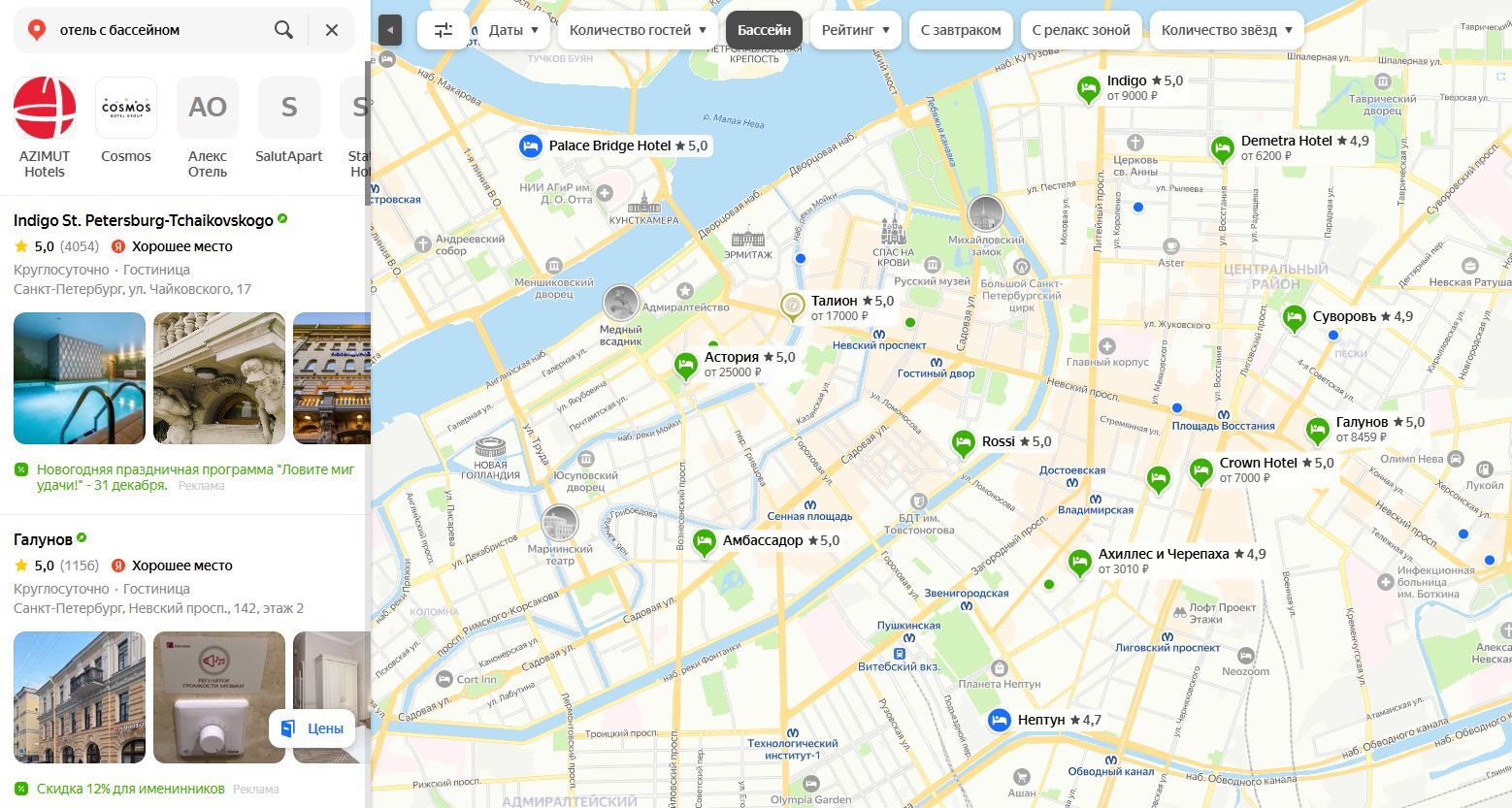The image size is (1512, 808).
Task: Open Мариинский театр landmark icon
Action: 560,524
